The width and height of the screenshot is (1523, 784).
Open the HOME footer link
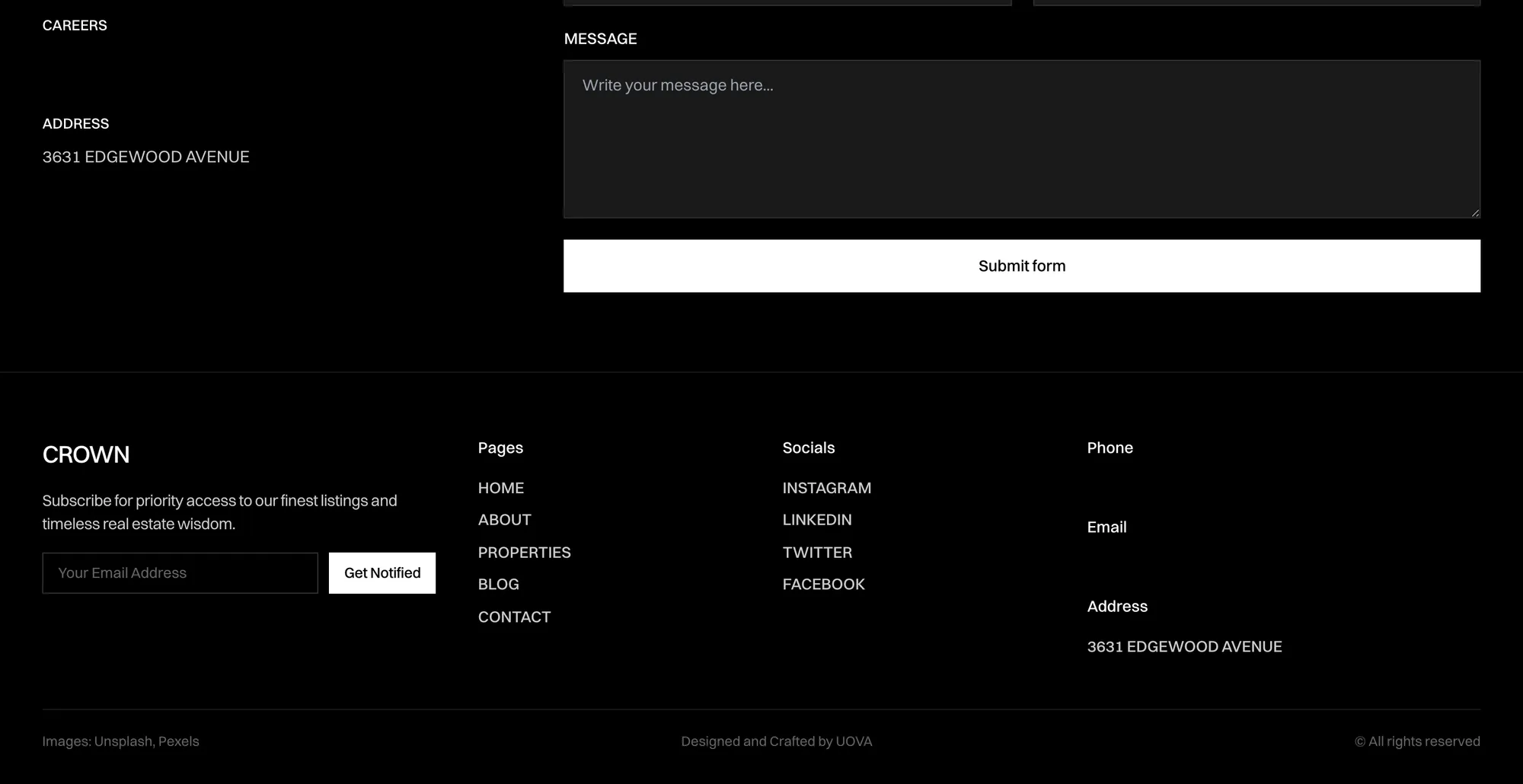point(501,488)
